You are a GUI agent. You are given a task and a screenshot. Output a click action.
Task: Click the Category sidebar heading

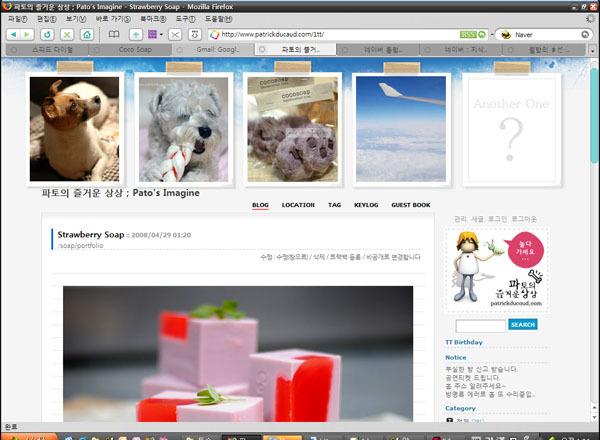460,408
